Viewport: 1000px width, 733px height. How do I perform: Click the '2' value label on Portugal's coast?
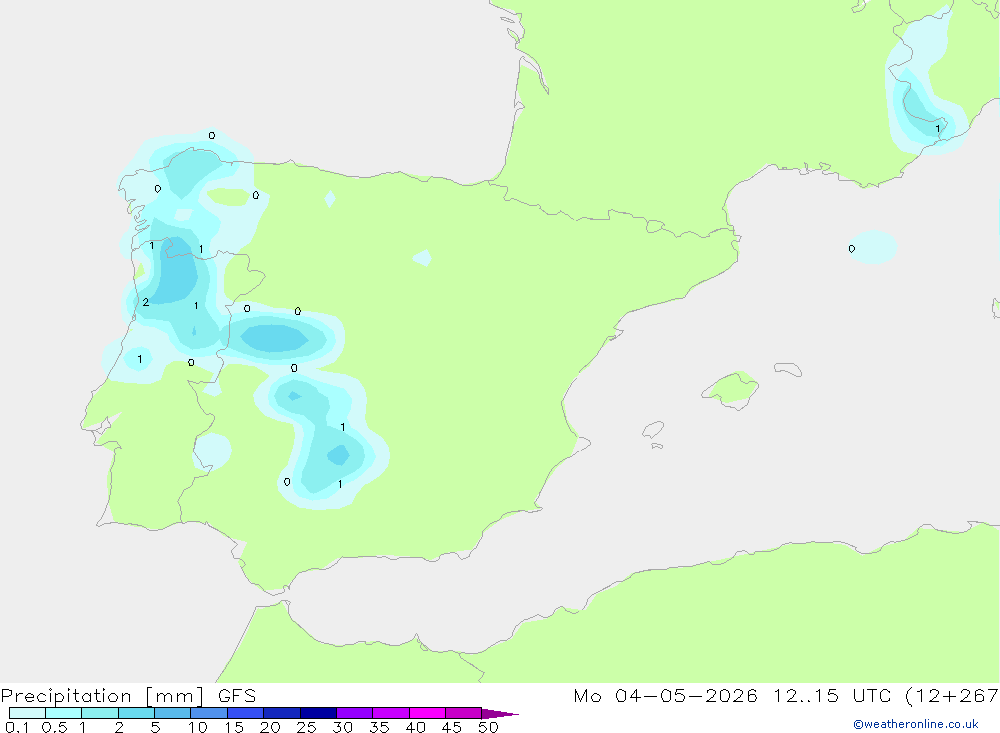tap(146, 302)
